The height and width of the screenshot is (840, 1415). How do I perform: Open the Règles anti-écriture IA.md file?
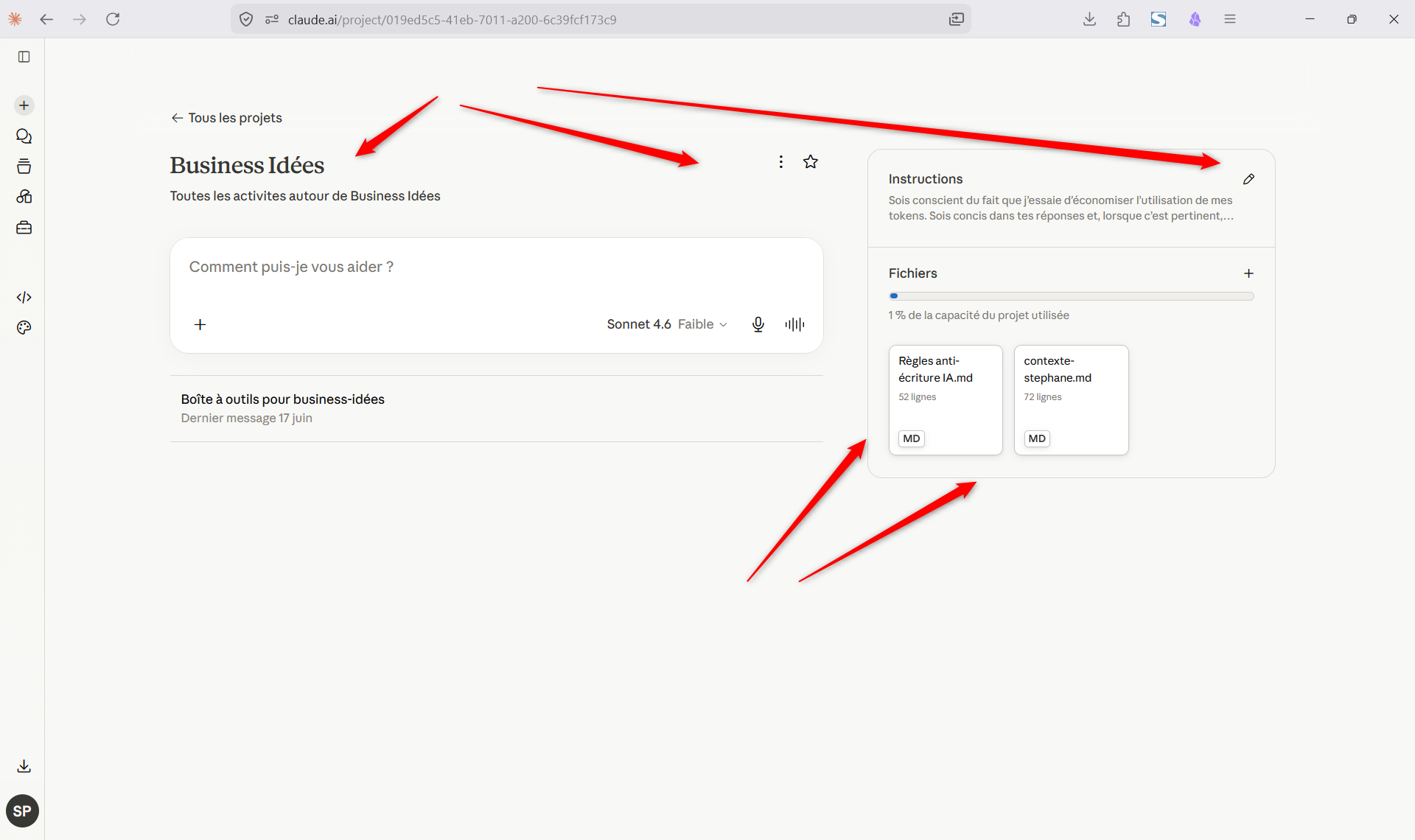click(946, 400)
